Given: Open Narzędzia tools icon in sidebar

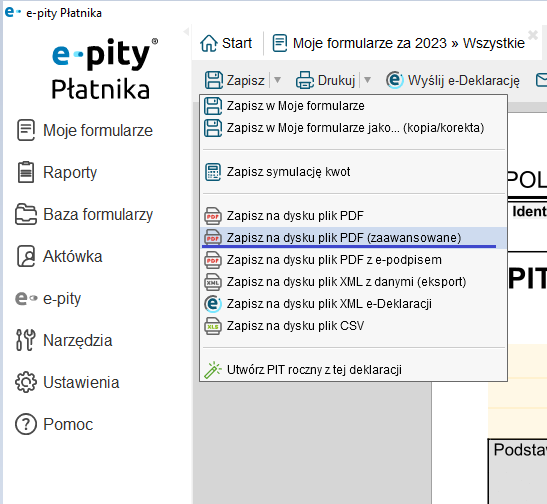Looking at the screenshot, I should tap(25, 340).
